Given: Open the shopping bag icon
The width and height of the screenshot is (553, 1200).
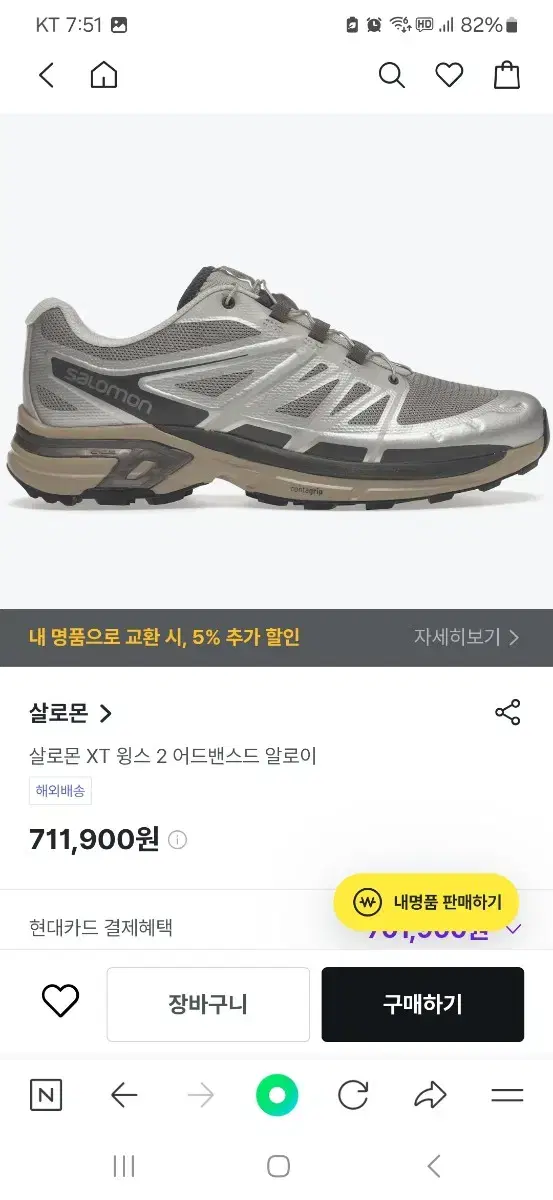Looking at the screenshot, I should click(x=507, y=75).
